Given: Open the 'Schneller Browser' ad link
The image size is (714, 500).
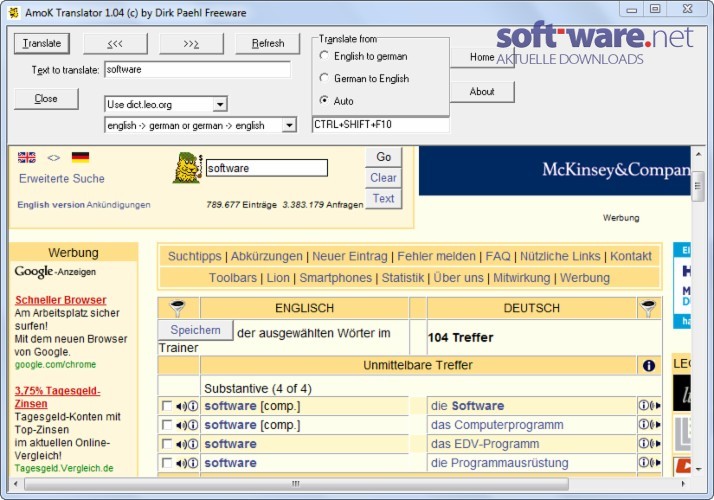Looking at the screenshot, I should (61, 300).
